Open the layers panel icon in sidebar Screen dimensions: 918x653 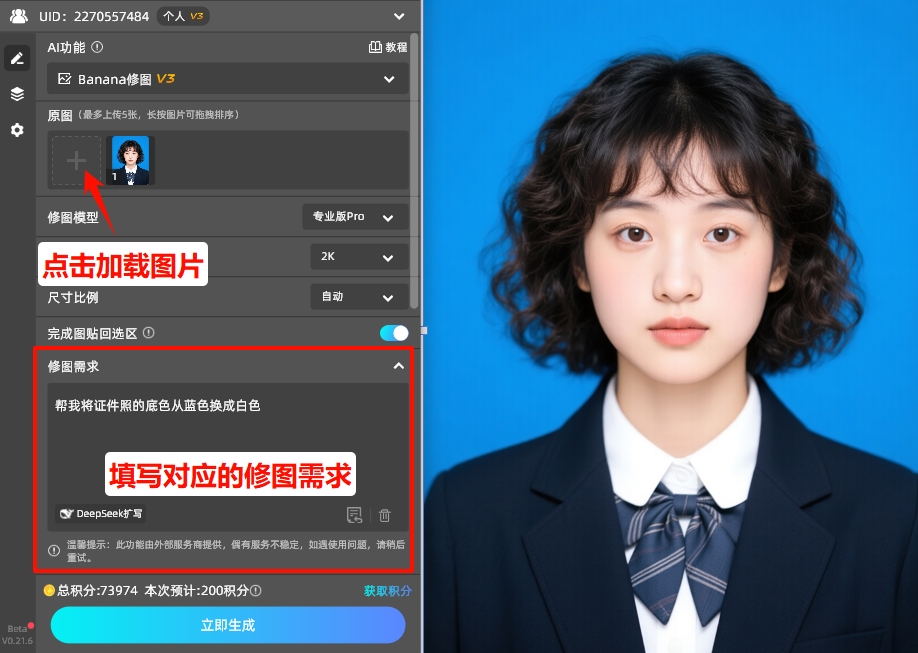point(16,93)
